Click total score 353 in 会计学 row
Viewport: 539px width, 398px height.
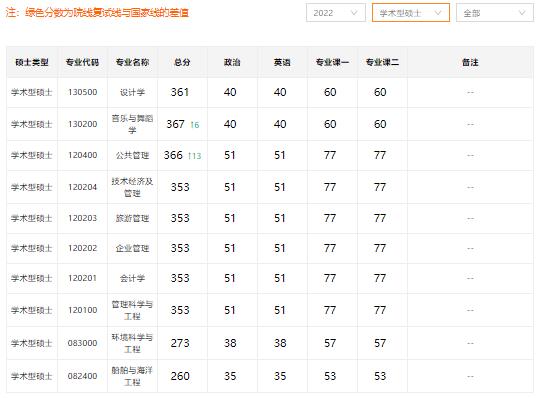tap(180, 278)
